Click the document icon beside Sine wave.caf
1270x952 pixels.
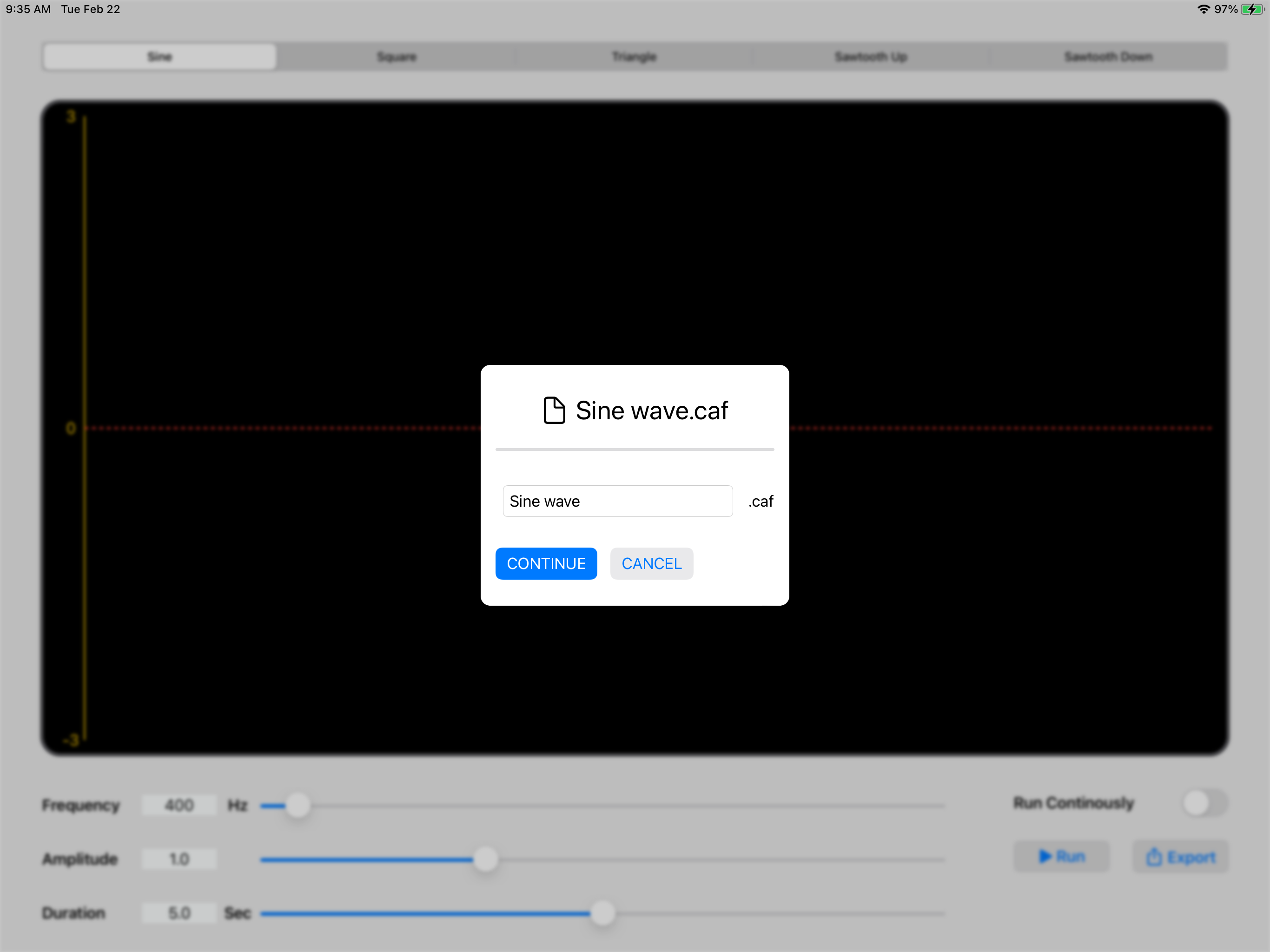click(554, 410)
